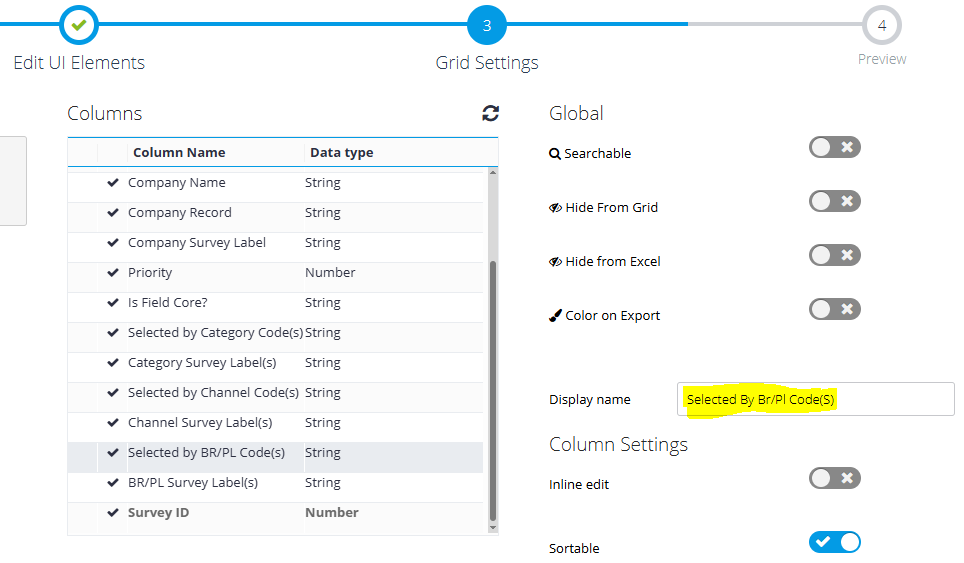This screenshot has width=964, height=563.
Task: Click the checkmark icon next to Priority
Action: tap(113, 273)
